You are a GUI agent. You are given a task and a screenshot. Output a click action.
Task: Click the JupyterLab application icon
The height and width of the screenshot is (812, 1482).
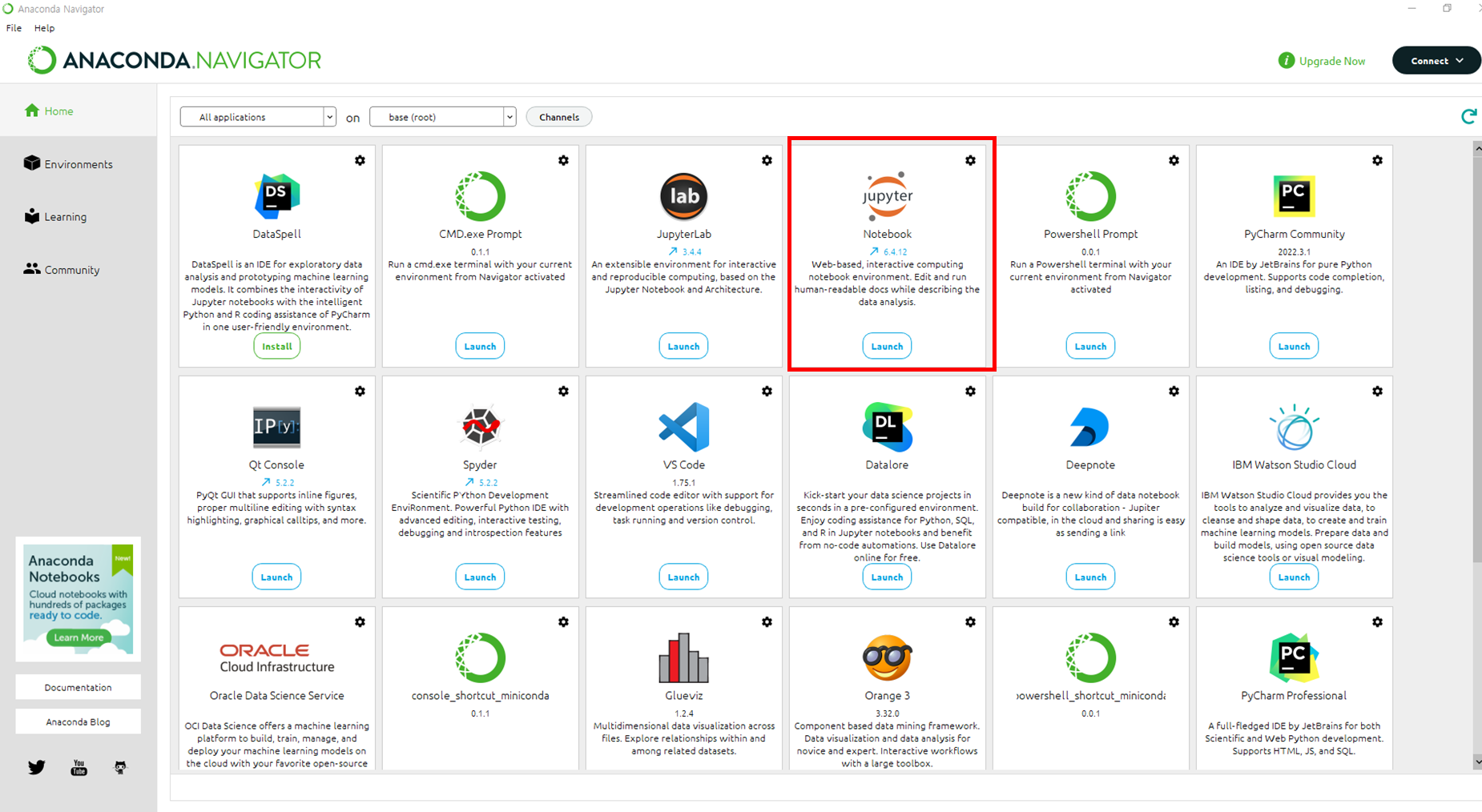pyautogui.click(x=683, y=196)
